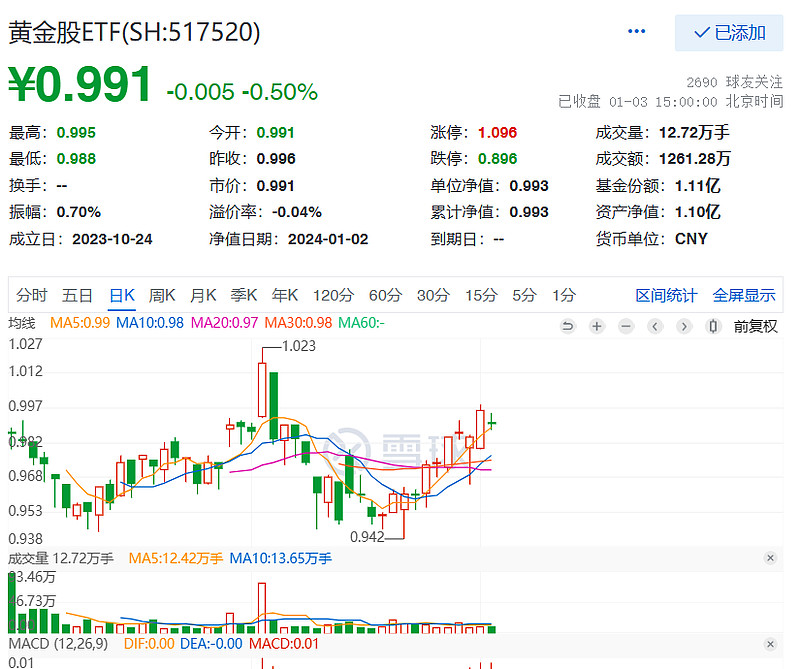Hide the MACD panel with its close toggle
800x669 pixels.
click(770, 644)
